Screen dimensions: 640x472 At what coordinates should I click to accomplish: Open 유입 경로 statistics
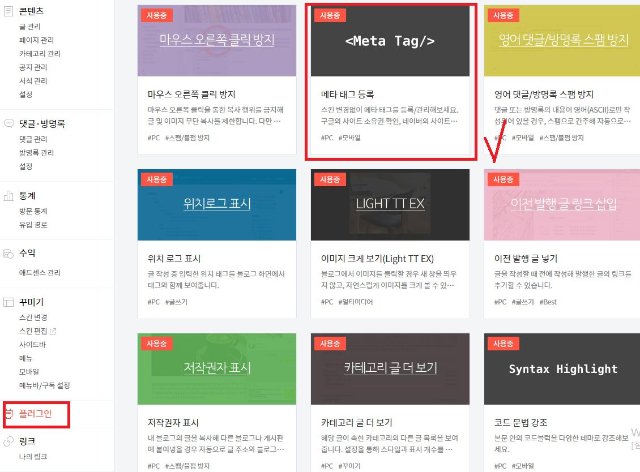(33, 225)
